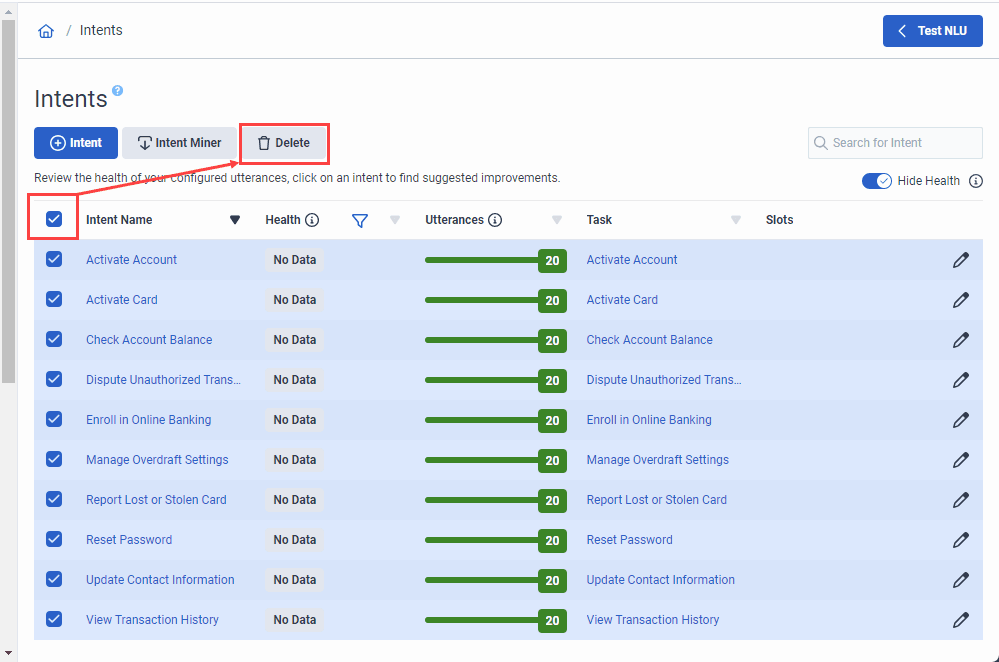Edit the Activate Account intent pencil icon

pyautogui.click(x=960, y=260)
